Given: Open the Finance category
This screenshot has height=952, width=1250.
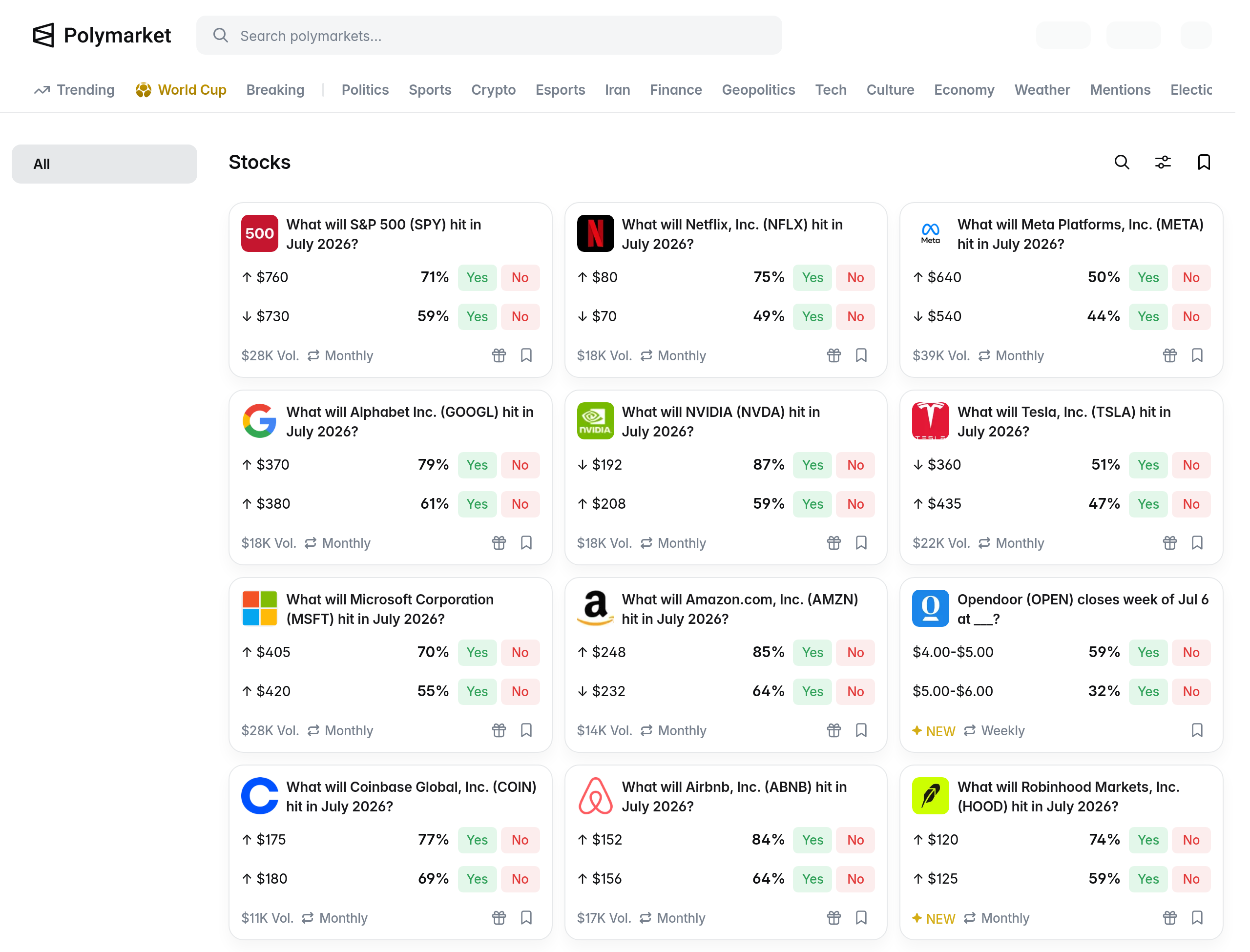Looking at the screenshot, I should pyautogui.click(x=676, y=90).
